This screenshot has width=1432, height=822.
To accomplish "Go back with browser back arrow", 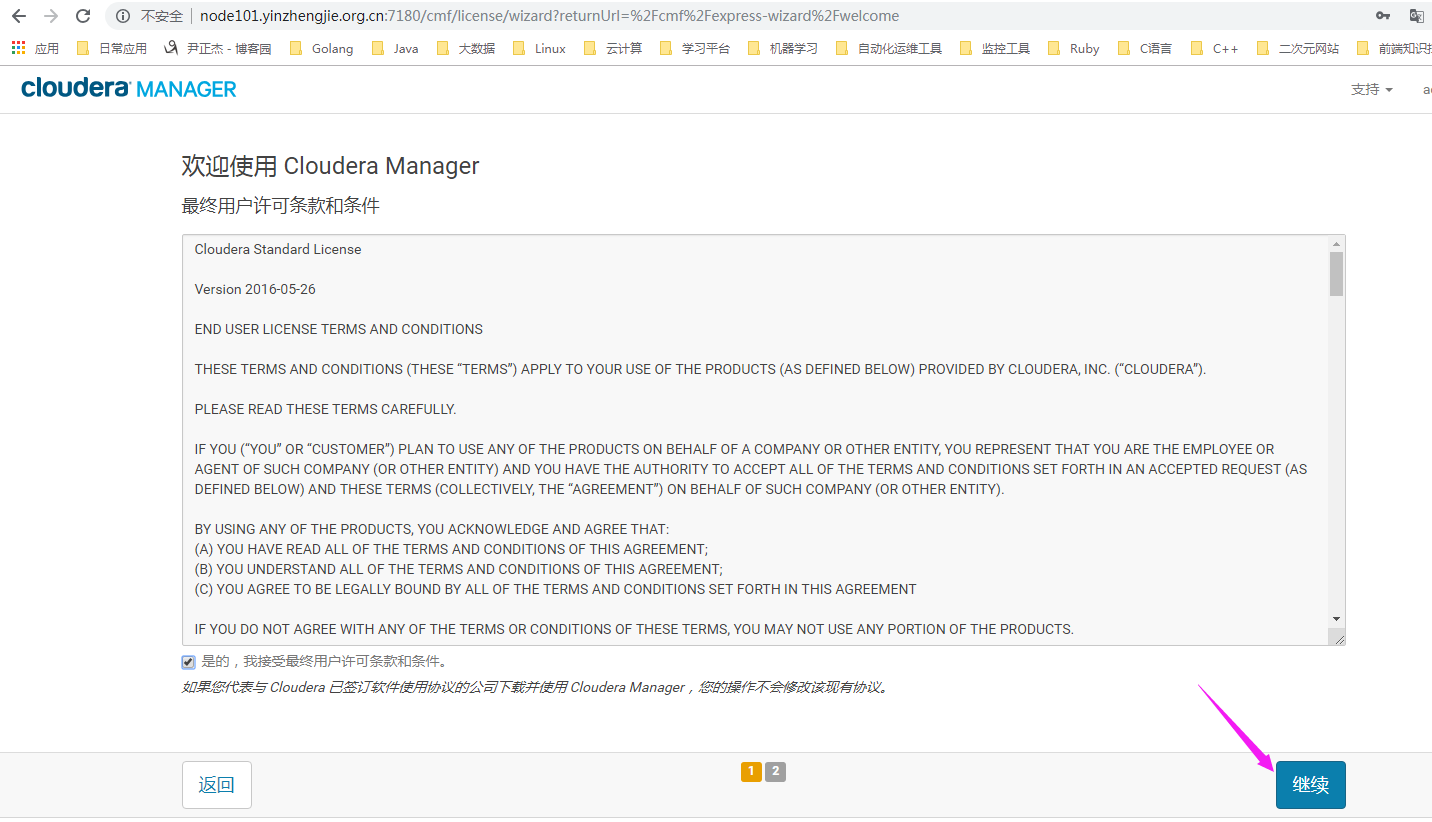I will coord(18,16).
